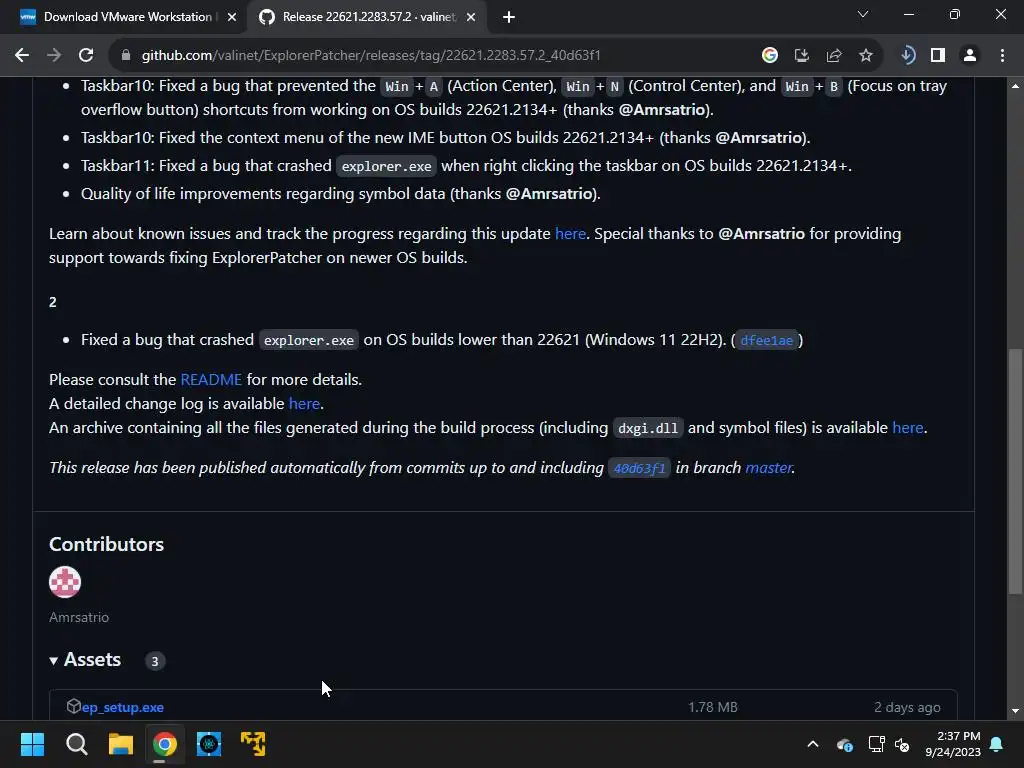Open the master branch link
The height and width of the screenshot is (768, 1024).
pyautogui.click(x=769, y=468)
